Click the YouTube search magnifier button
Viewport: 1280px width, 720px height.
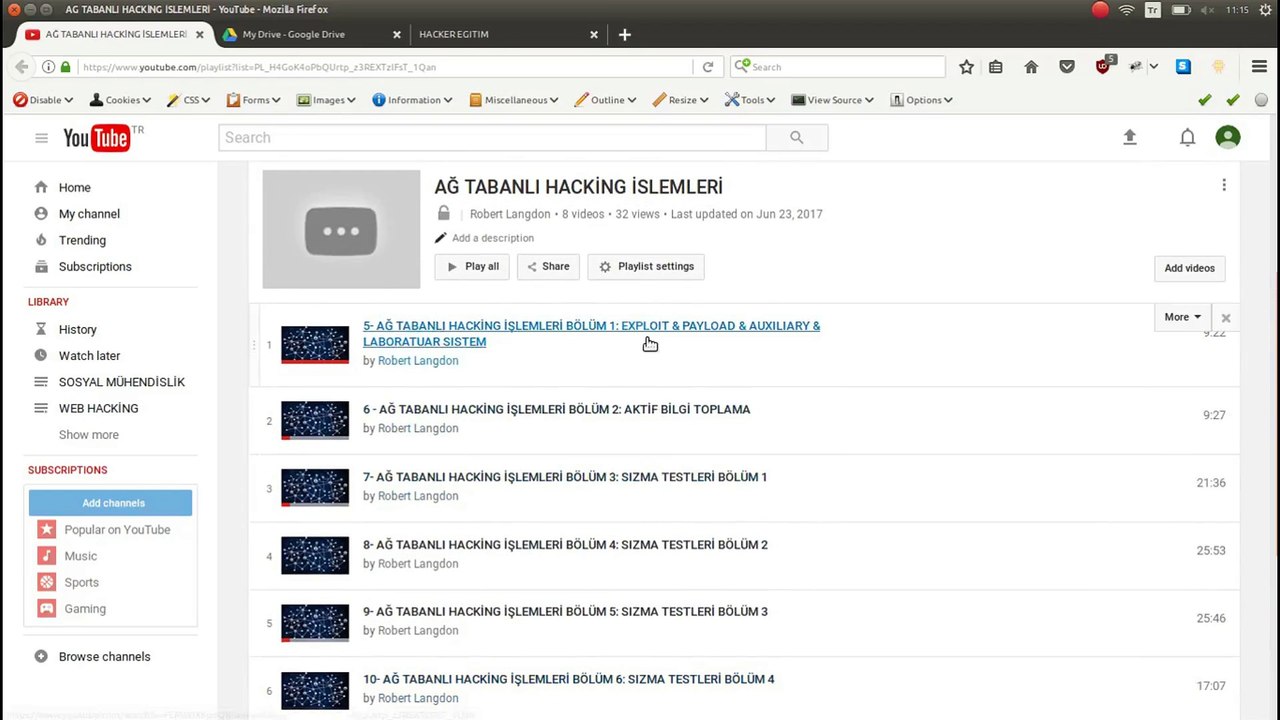[x=797, y=138]
